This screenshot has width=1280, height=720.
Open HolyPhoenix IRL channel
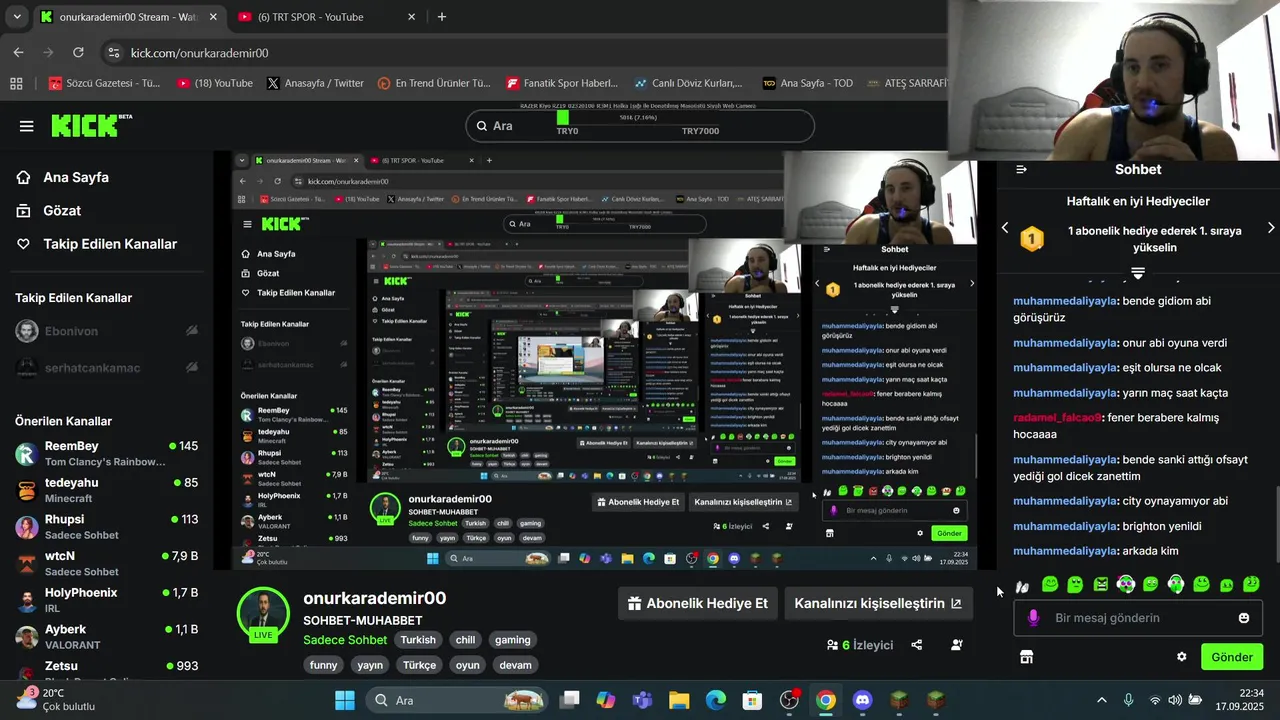pos(106,600)
